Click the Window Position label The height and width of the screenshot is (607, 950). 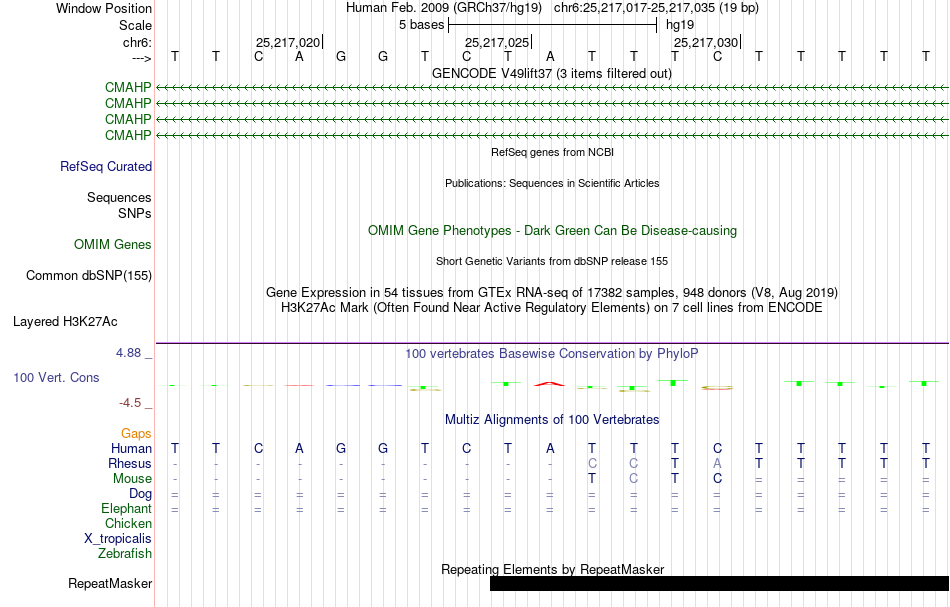104,9
